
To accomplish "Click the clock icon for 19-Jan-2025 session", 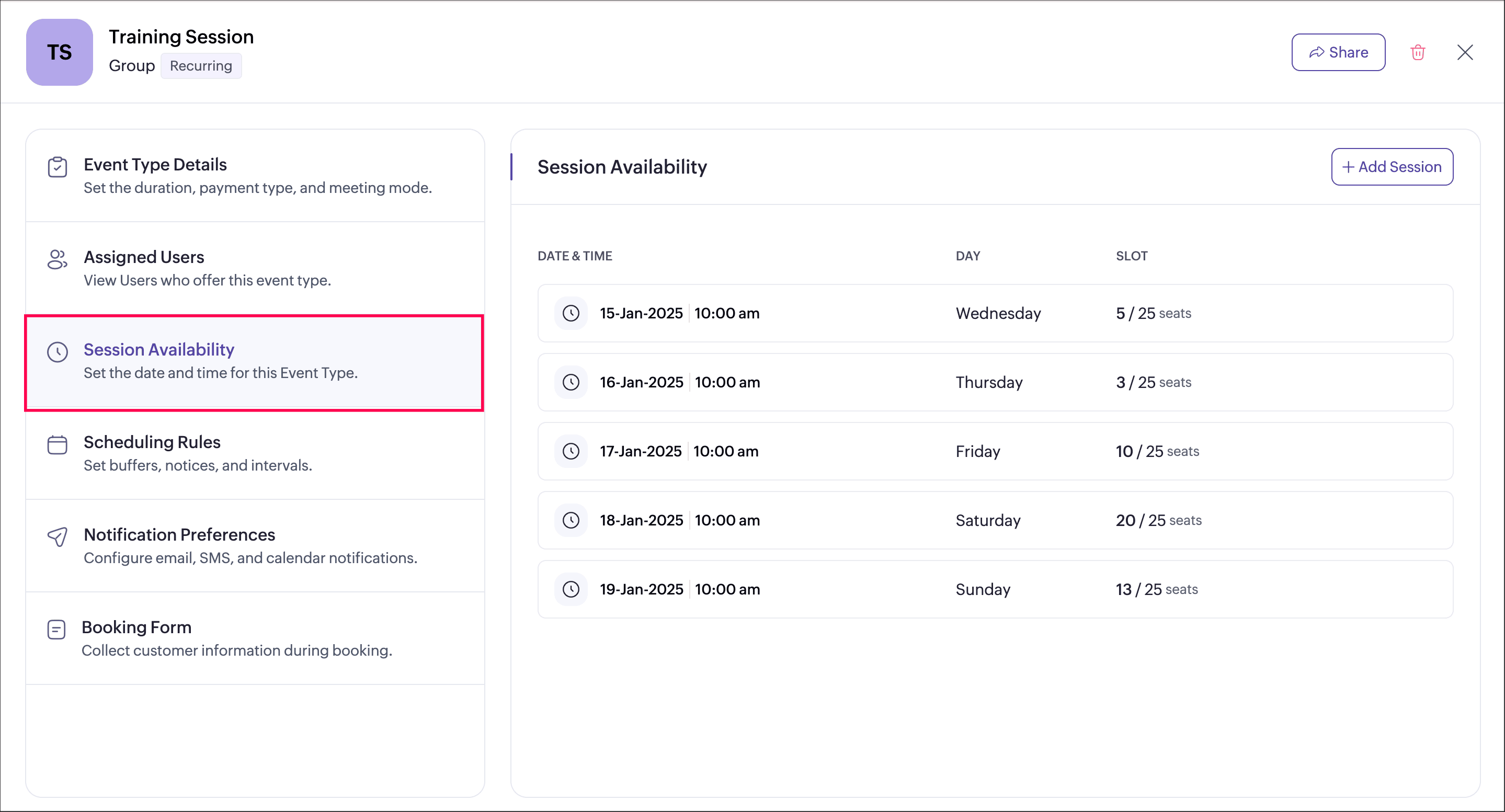I will click(571, 589).
